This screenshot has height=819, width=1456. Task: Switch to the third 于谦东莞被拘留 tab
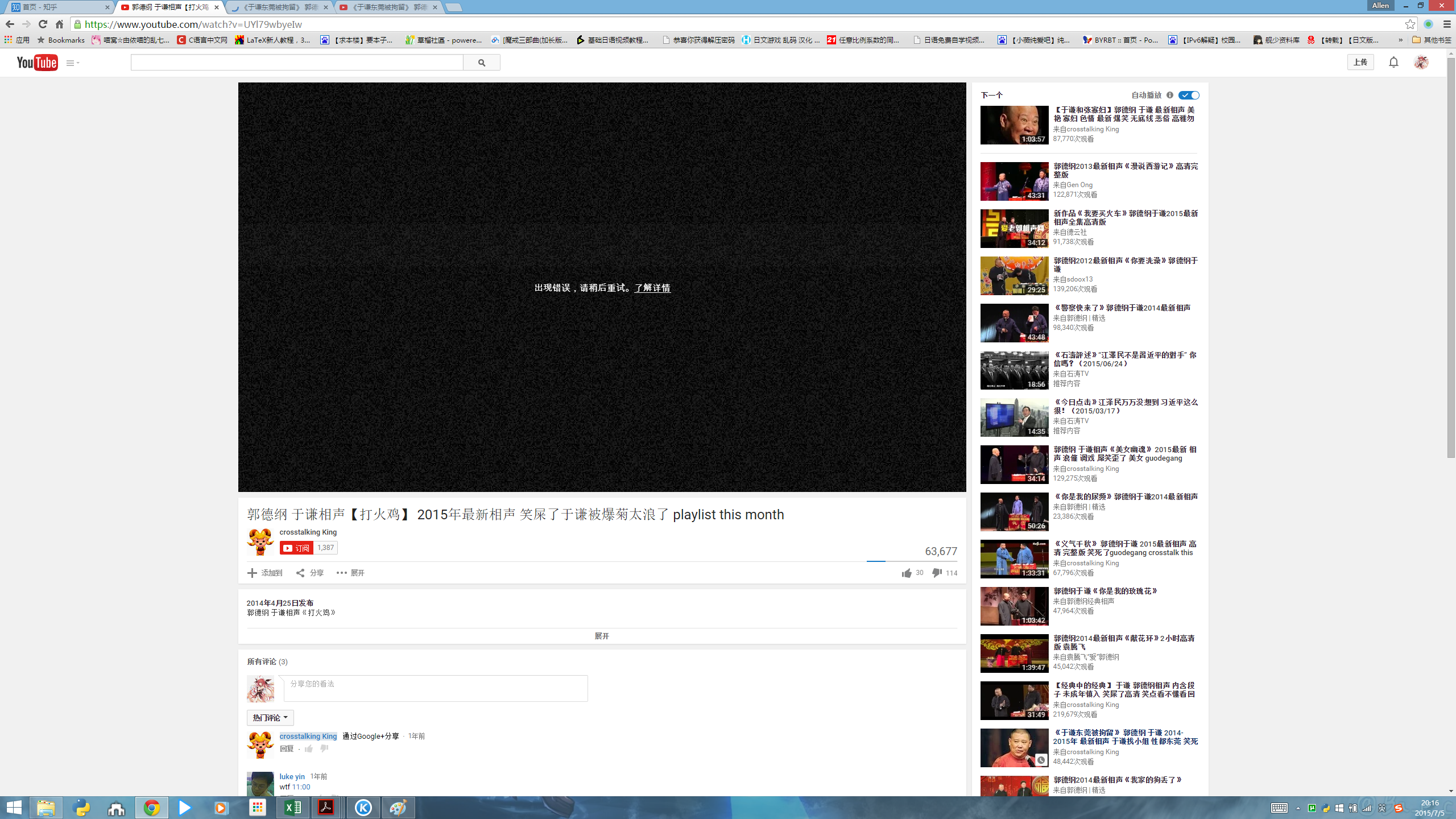pos(280,7)
